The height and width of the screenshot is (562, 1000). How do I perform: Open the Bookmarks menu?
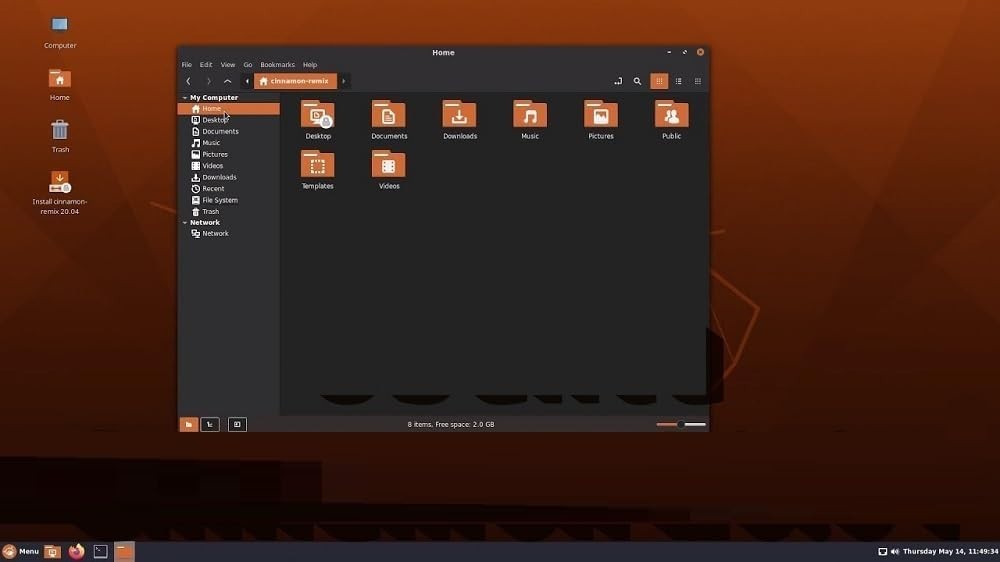(x=277, y=64)
